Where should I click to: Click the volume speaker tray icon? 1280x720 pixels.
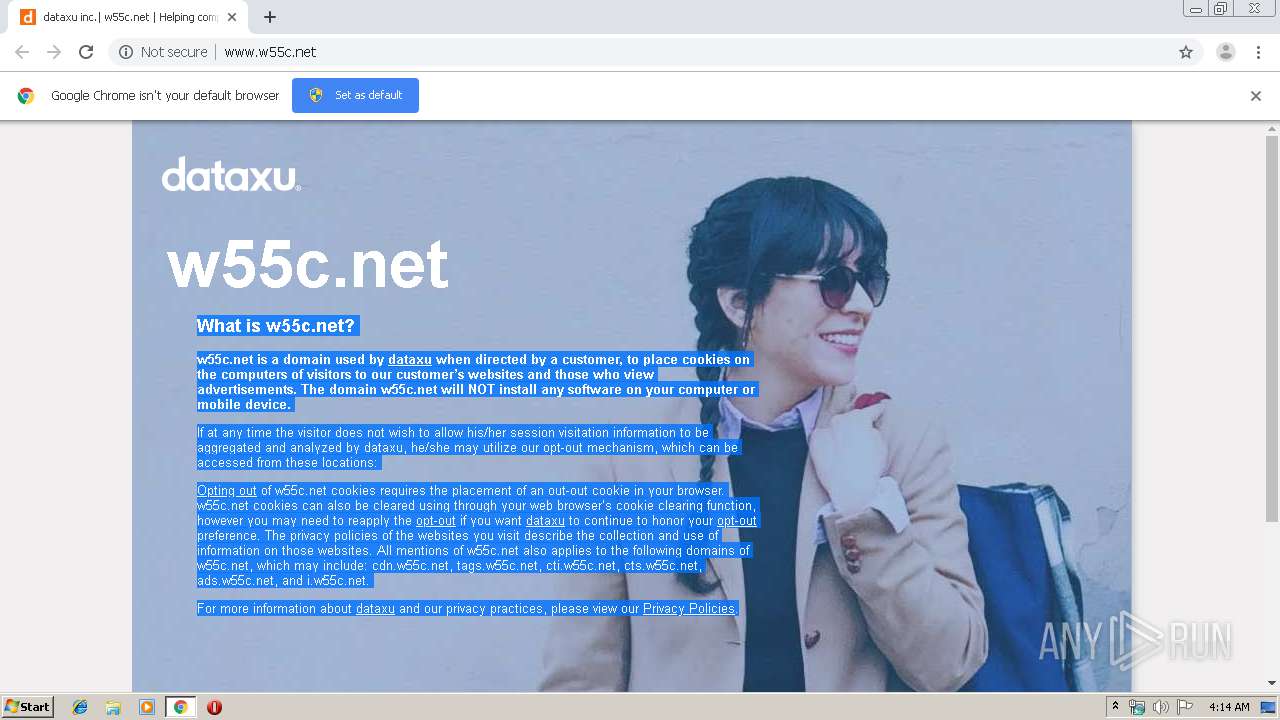pyautogui.click(x=1161, y=707)
